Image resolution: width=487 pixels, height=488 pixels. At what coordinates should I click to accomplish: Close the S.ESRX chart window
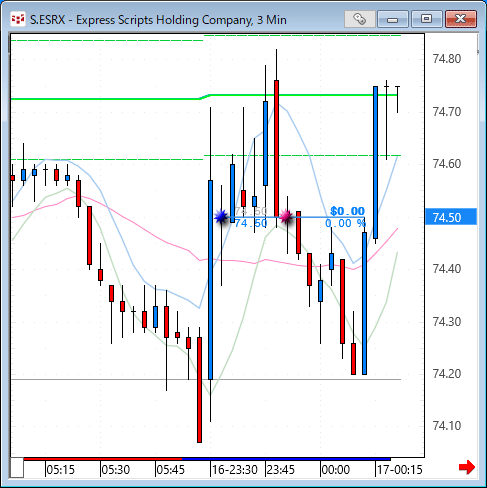coord(461,19)
